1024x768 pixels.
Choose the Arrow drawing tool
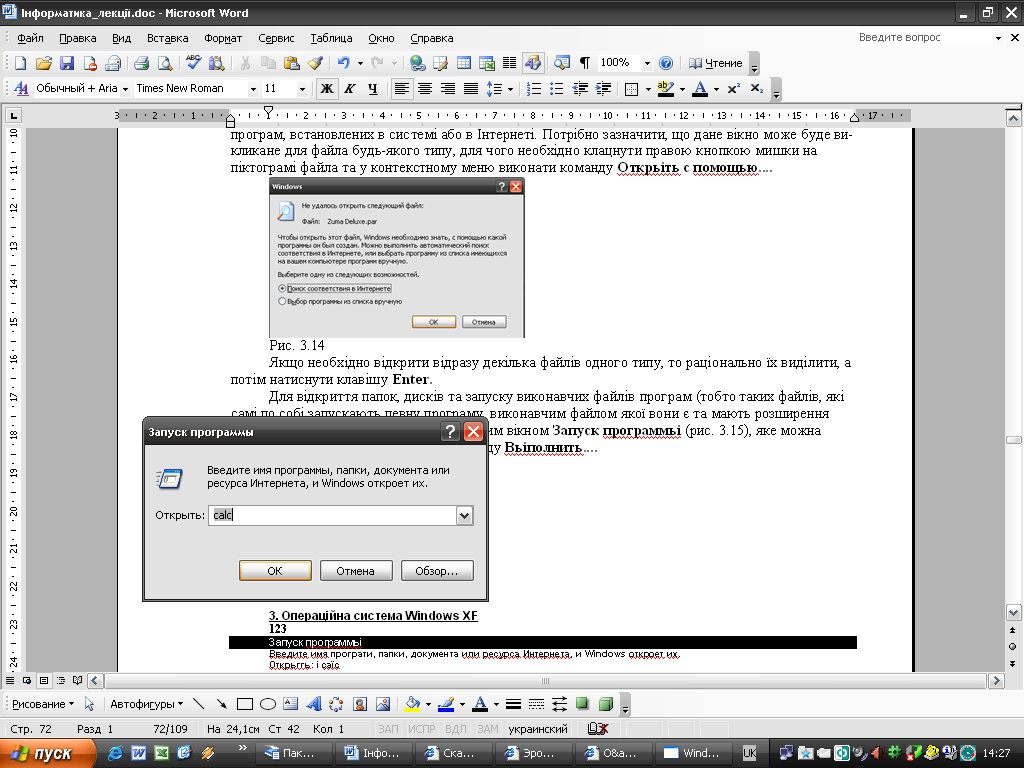pyautogui.click(x=222, y=704)
